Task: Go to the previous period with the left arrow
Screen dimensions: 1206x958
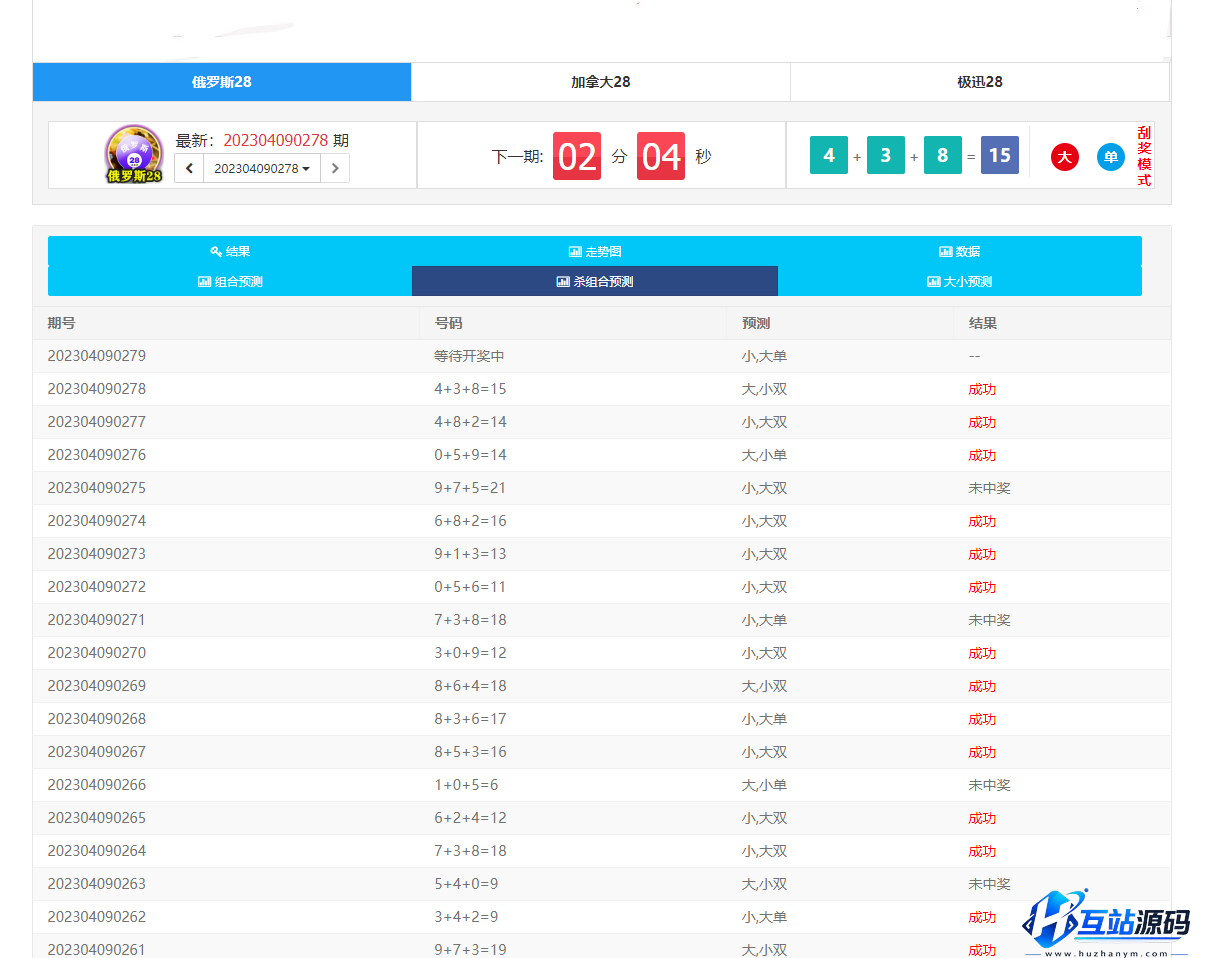Action: pyautogui.click(x=189, y=168)
